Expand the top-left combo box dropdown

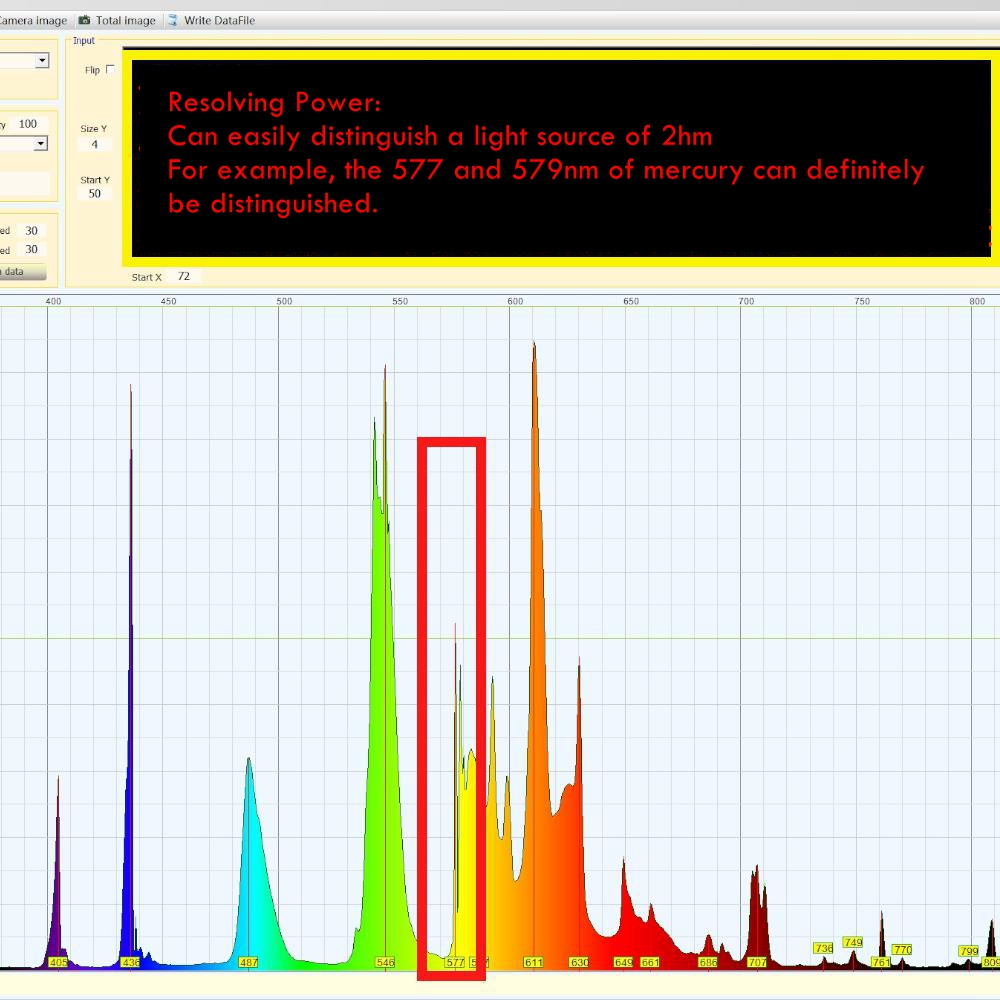coord(42,61)
